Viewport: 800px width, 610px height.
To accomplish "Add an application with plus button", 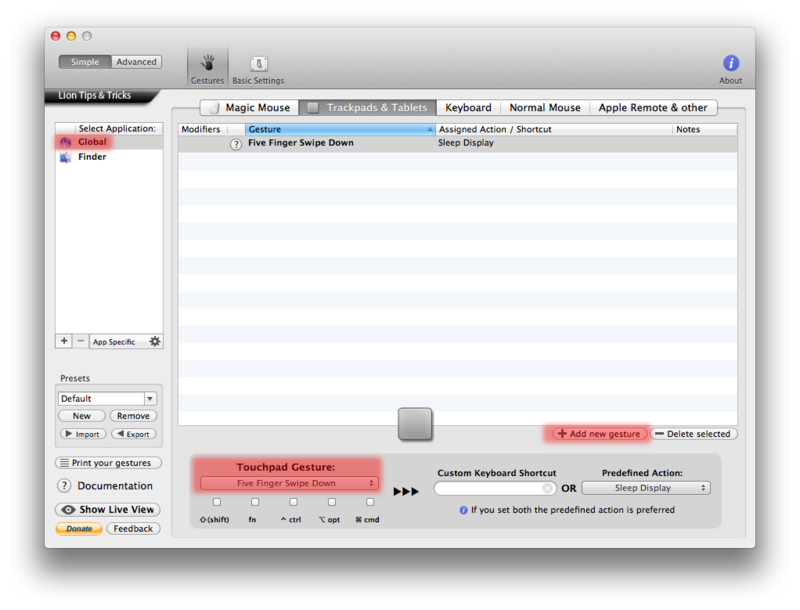I will click(x=64, y=341).
